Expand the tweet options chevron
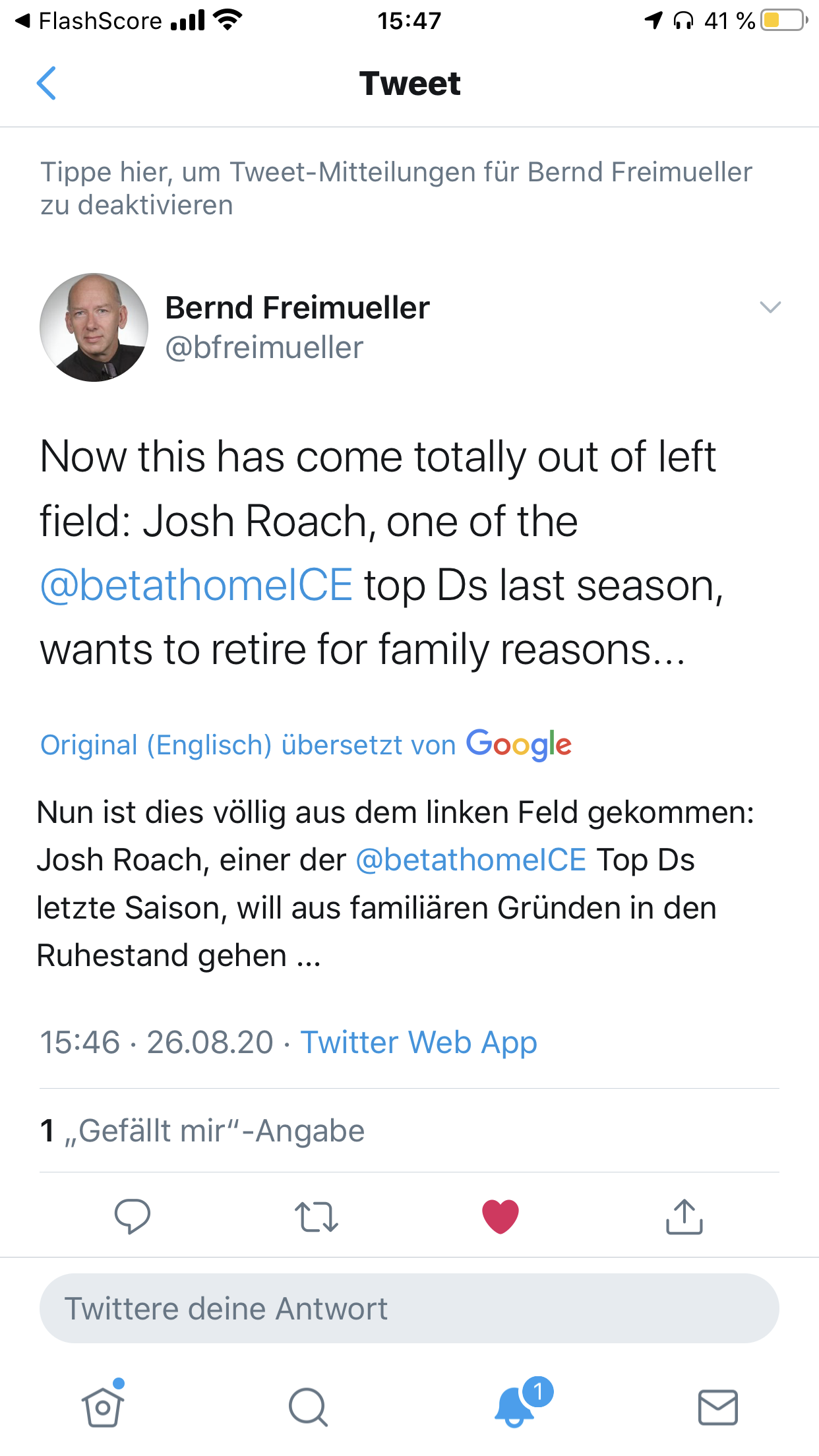Screen dimensions: 819x1456 770,307
